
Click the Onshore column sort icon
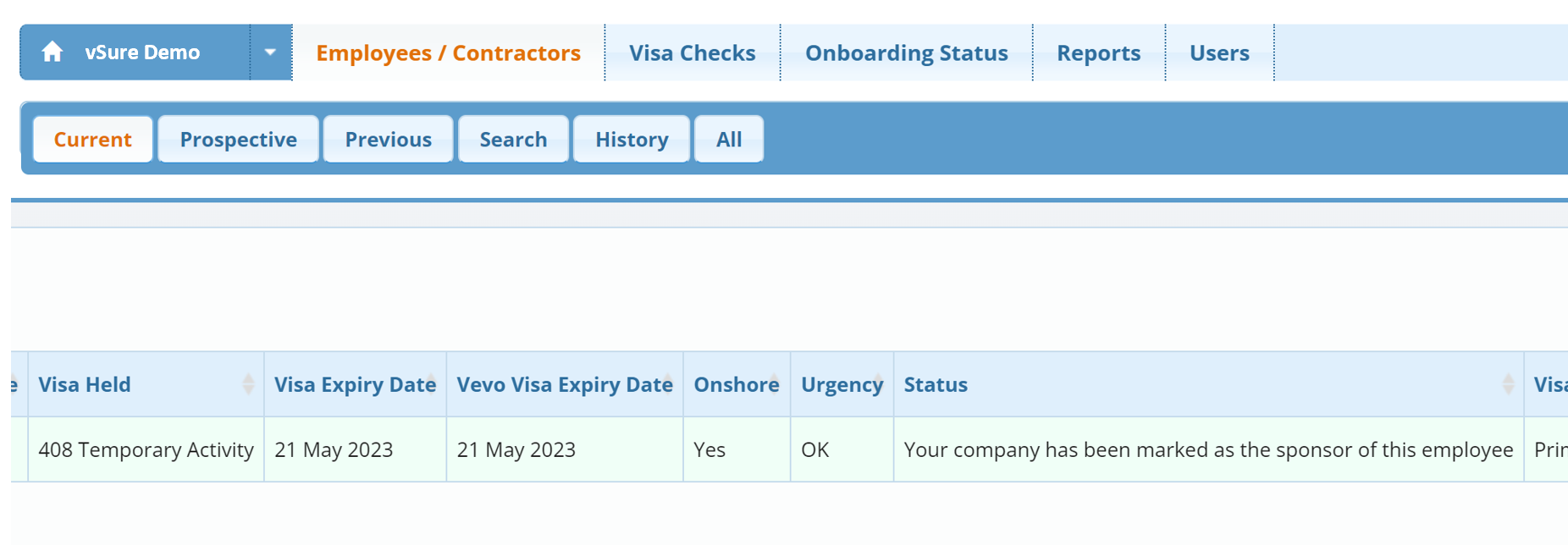[775, 384]
